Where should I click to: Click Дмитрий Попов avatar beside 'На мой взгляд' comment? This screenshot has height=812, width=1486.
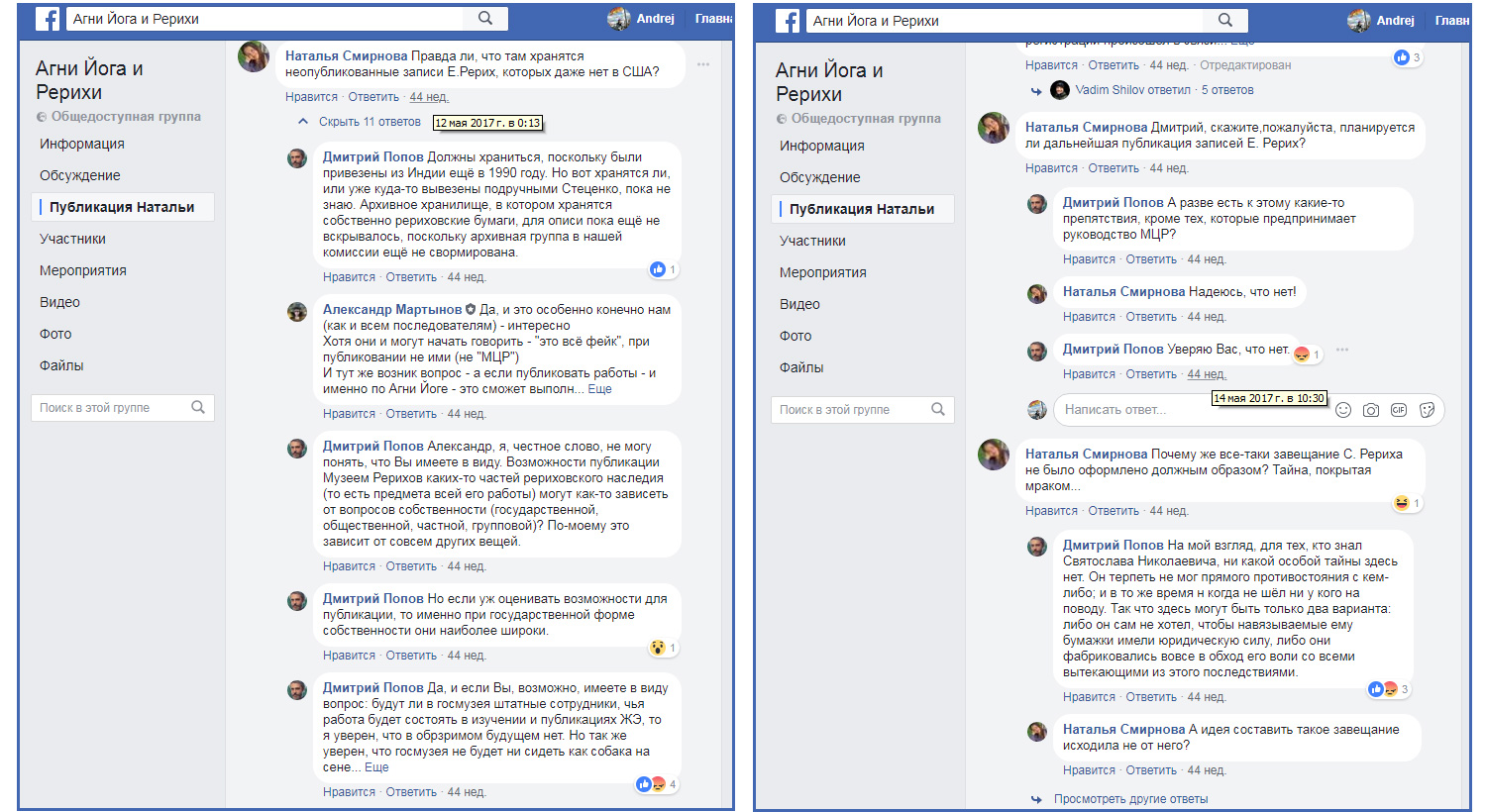click(1037, 548)
